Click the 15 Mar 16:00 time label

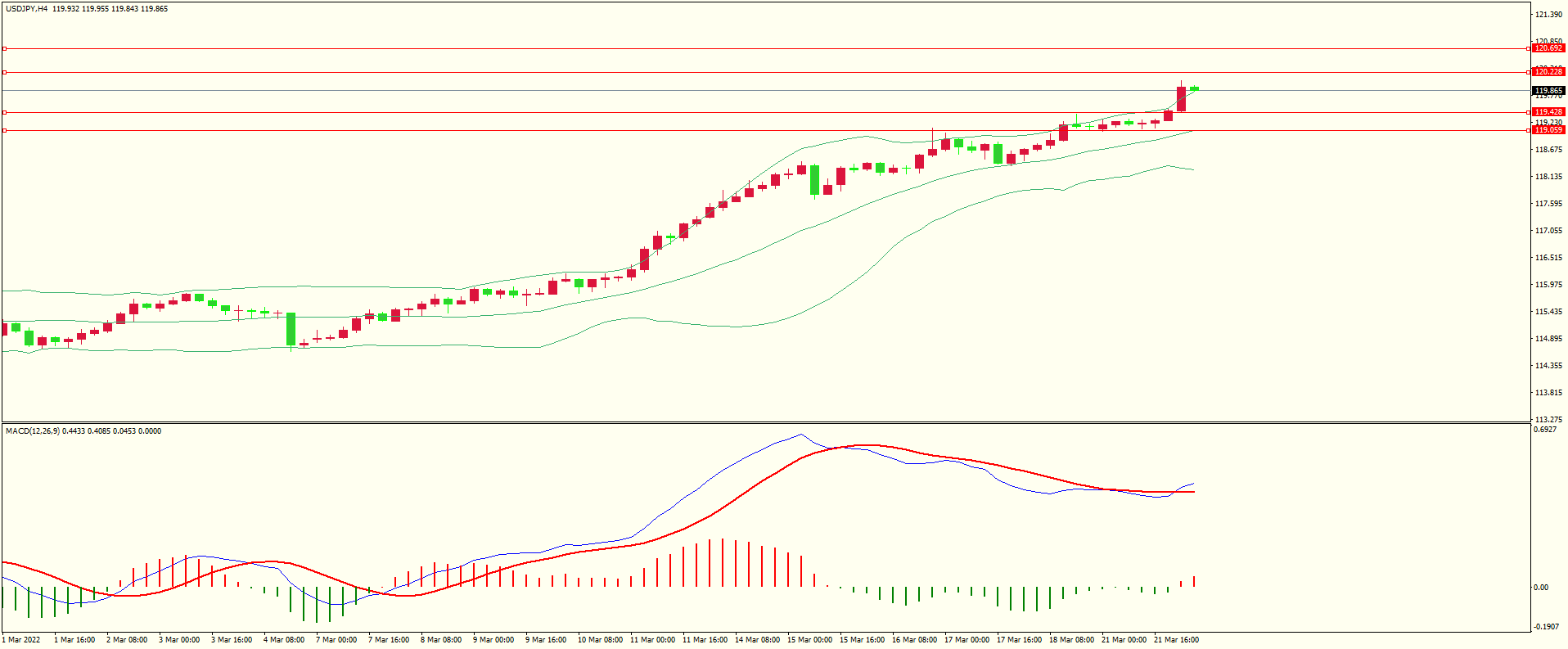[862, 640]
